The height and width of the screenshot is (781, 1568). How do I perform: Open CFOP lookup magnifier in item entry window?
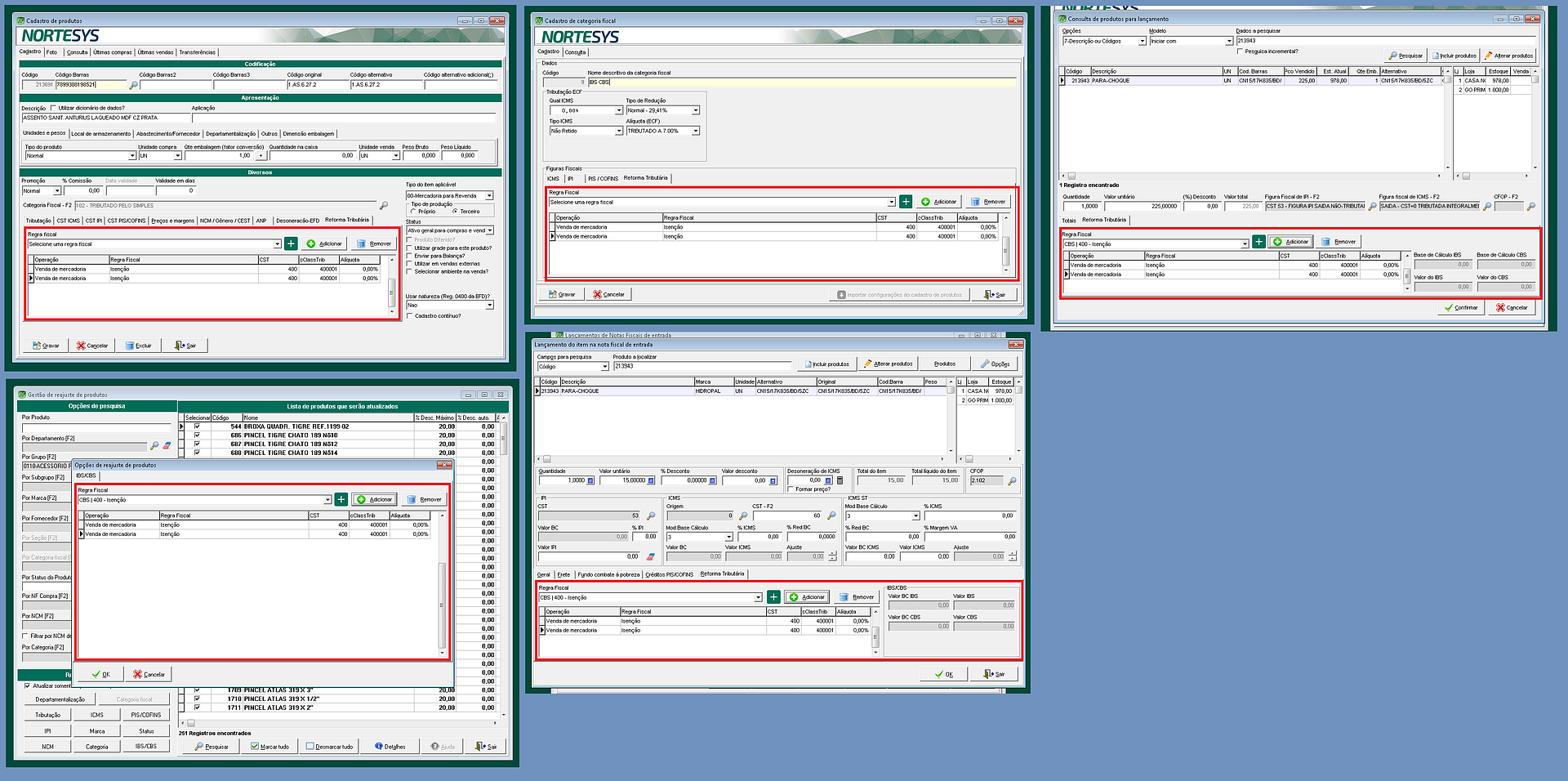pyautogui.click(x=1012, y=481)
